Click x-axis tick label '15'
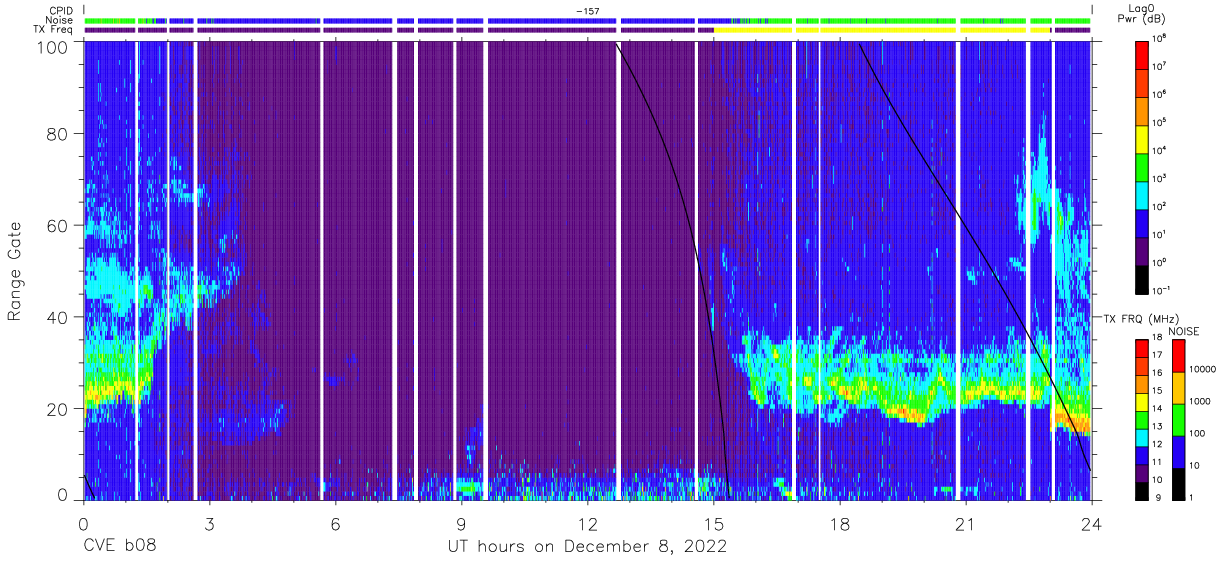 tap(713, 524)
